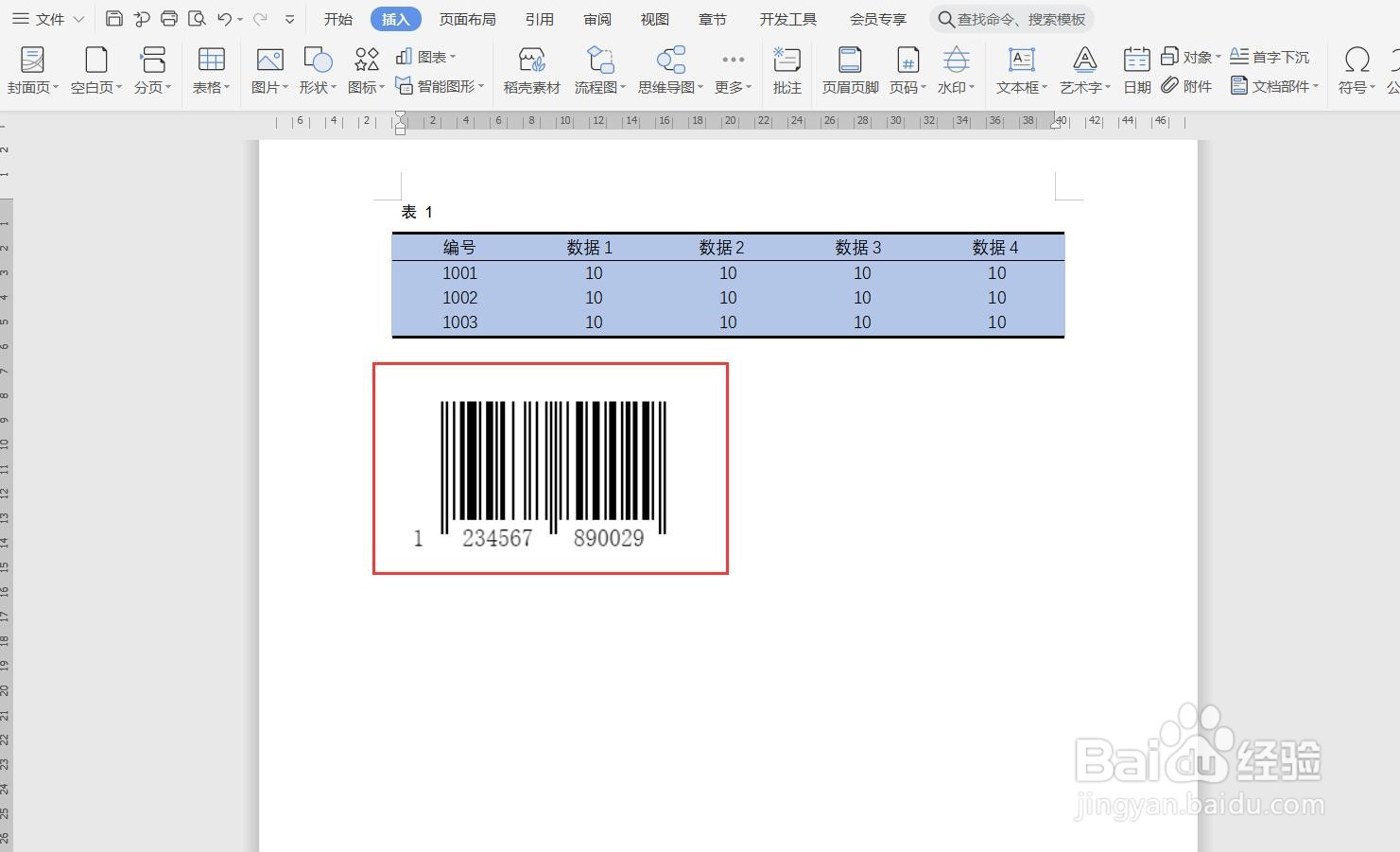Open the 视图 view tab
Screen dimensions: 1400x852
[654, 19]
